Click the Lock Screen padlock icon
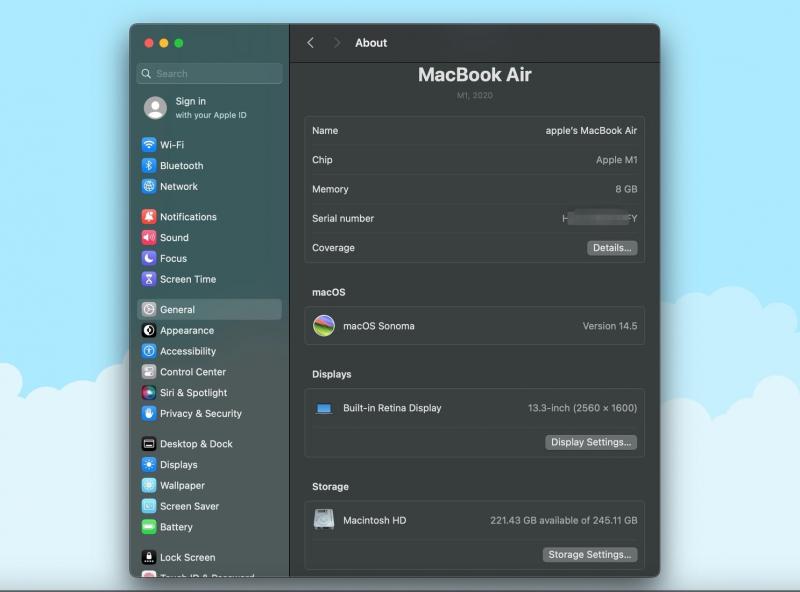Image resolution: width=800 pixels, height=592 pixels. 148,557
